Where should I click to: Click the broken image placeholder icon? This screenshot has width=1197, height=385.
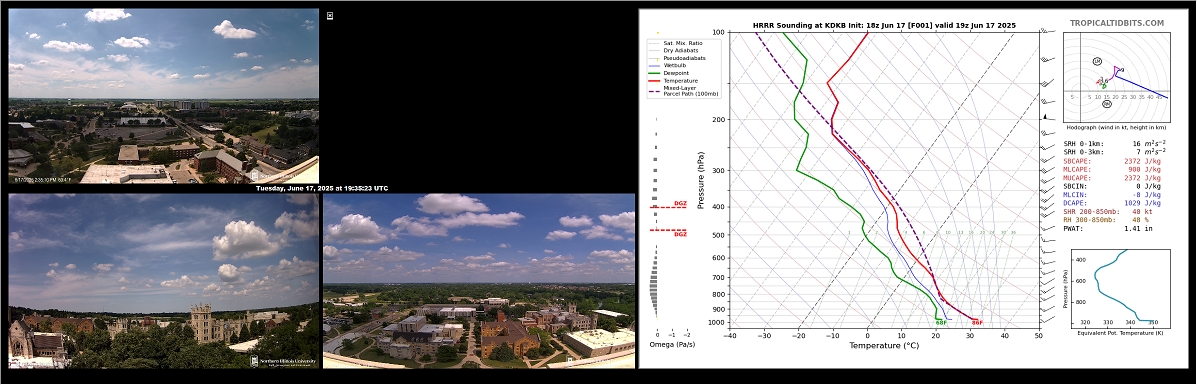click(x=330, y=15)
